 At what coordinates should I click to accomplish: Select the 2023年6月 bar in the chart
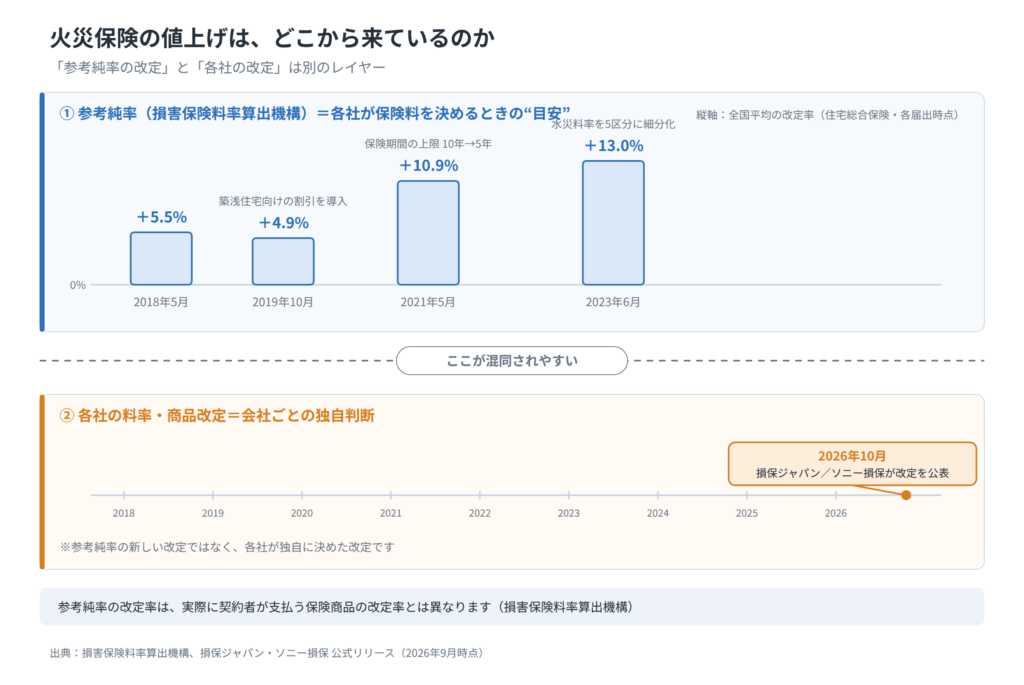tap(613, 223)
